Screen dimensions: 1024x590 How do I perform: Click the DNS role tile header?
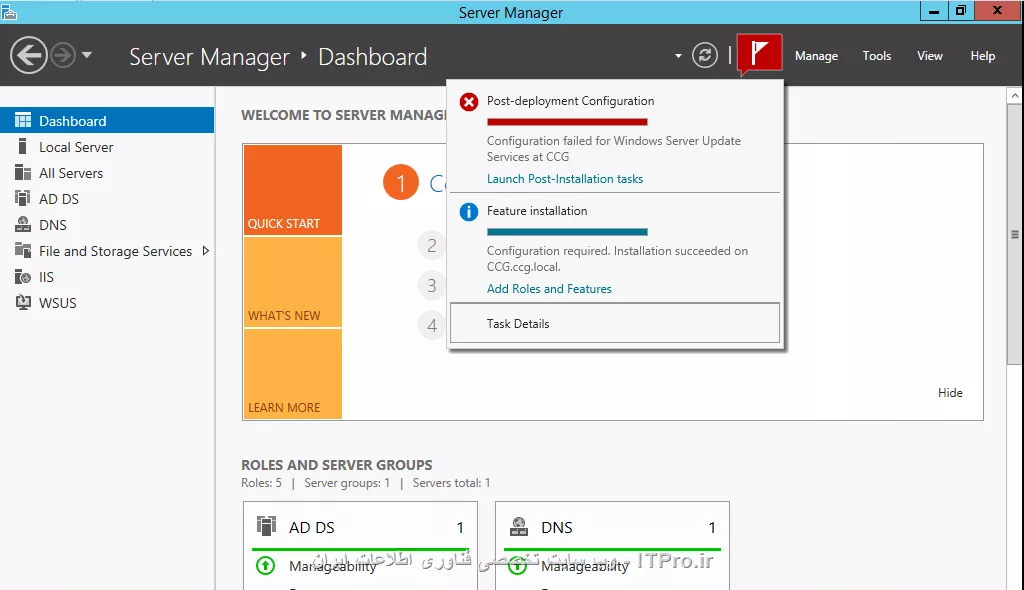(613, 527)
